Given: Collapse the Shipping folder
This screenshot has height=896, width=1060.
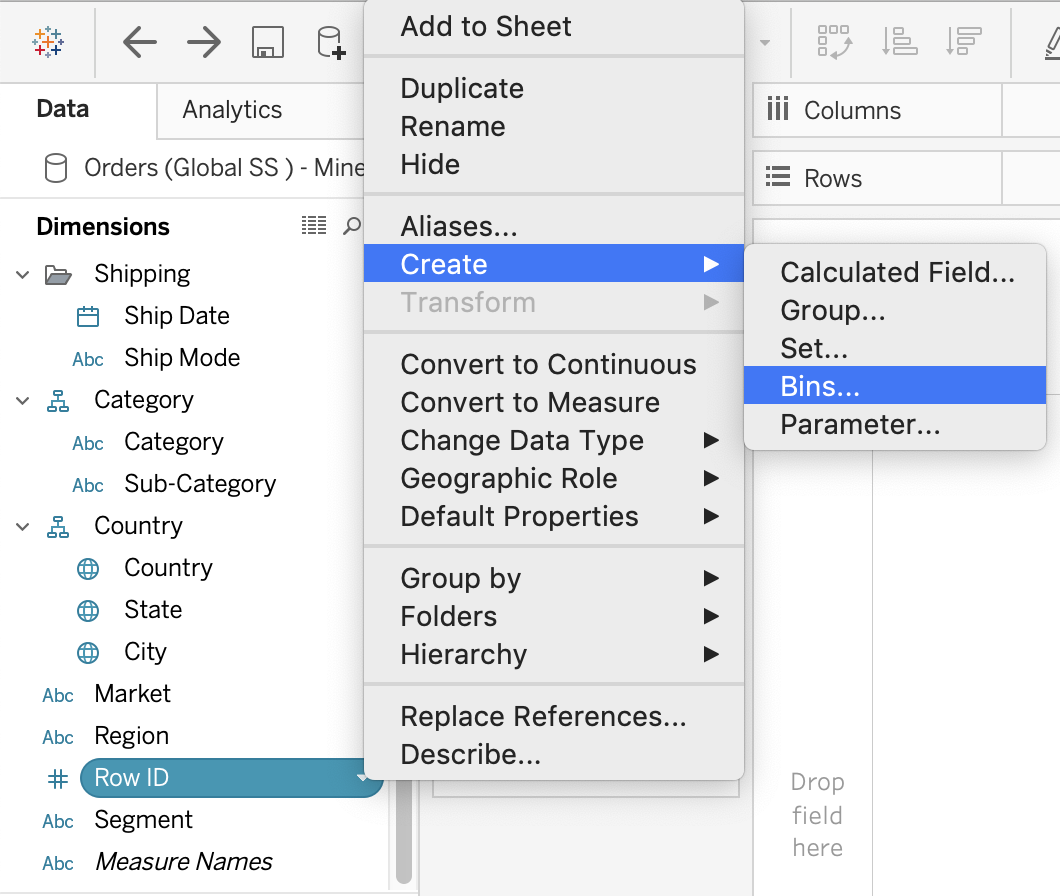Looking at the screenshot, I should [x=22, y=273].
